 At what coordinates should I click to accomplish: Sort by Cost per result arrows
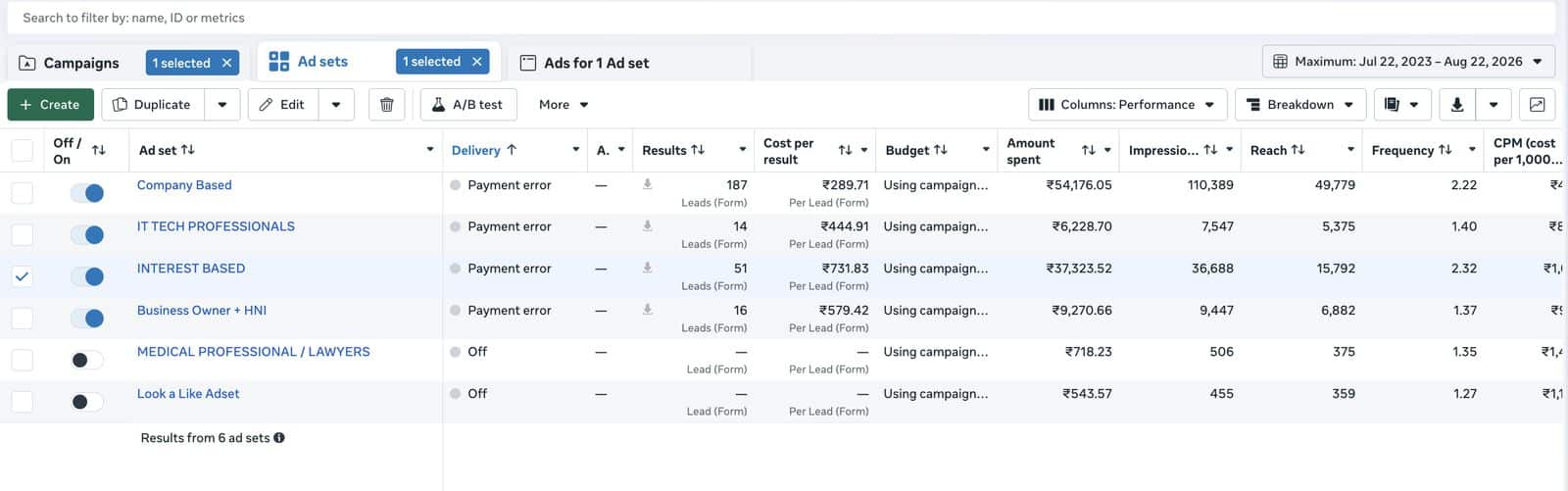coord(845,150)
